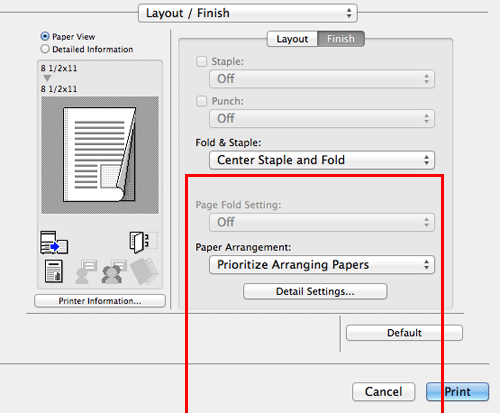Screen dimensions: 500x413
Task: Open the Punch Off dropdown
Action: pyautogui.click(x=322, y=118)
